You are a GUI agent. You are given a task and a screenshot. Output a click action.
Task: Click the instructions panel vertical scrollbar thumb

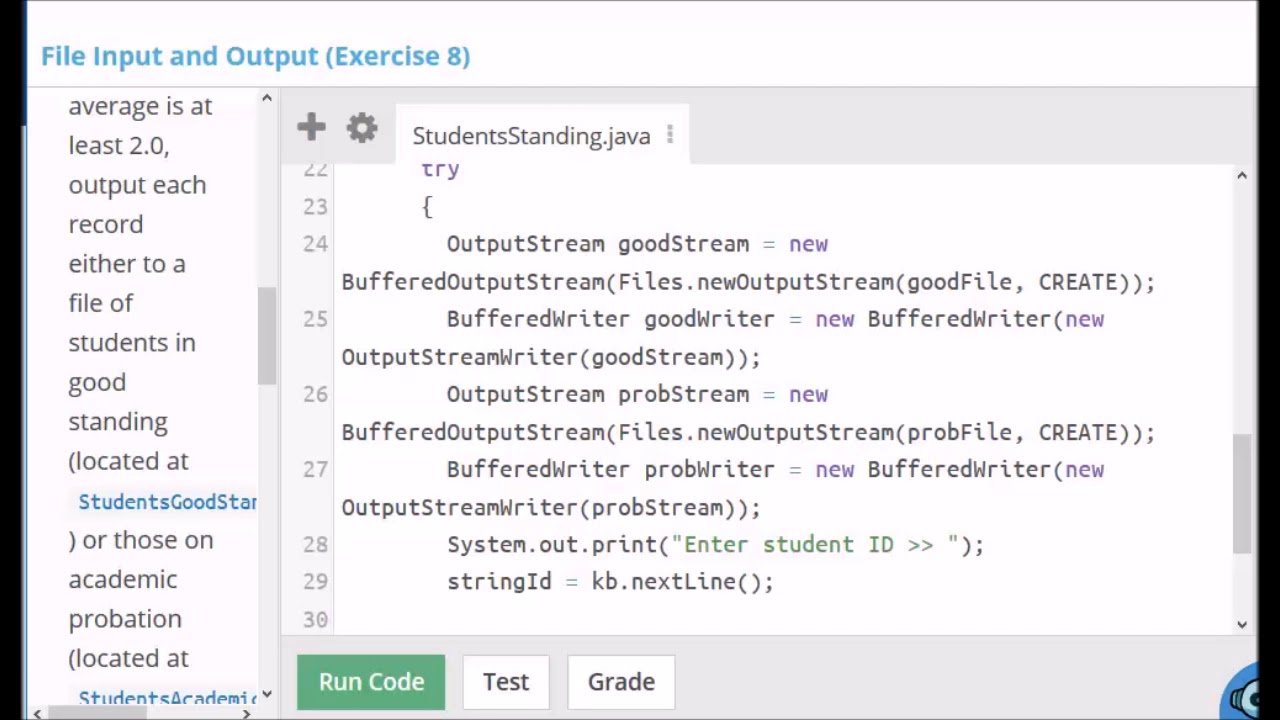[266, 335]
